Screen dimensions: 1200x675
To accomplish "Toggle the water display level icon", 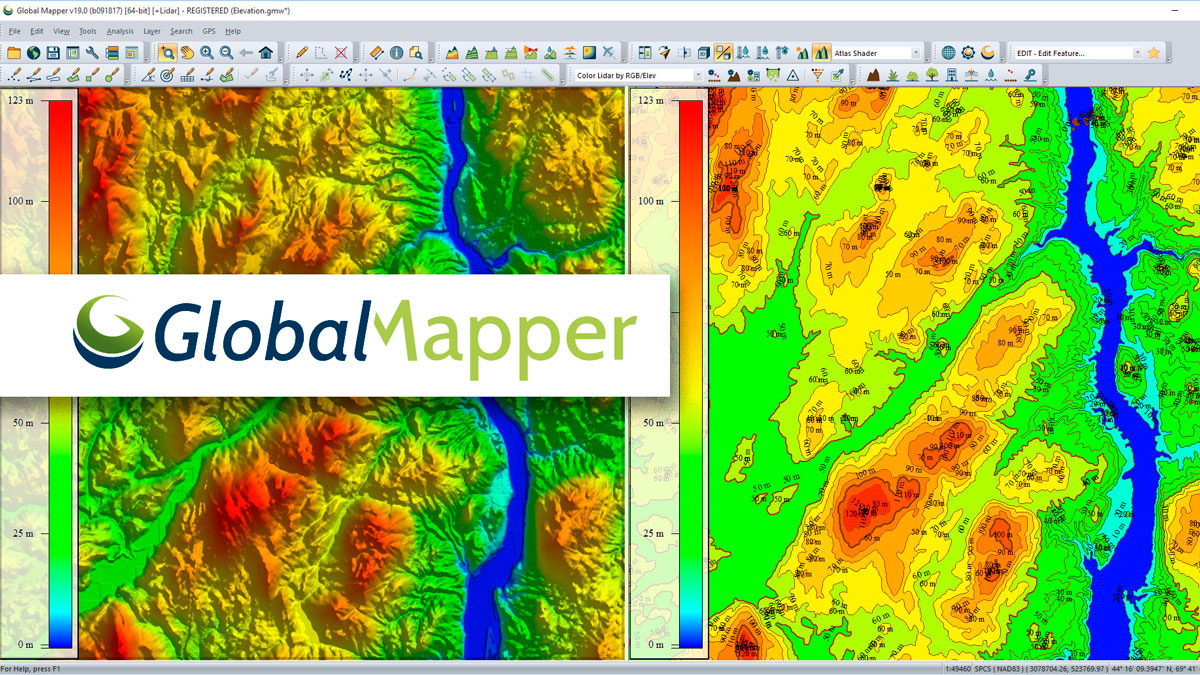I will 742,50.
